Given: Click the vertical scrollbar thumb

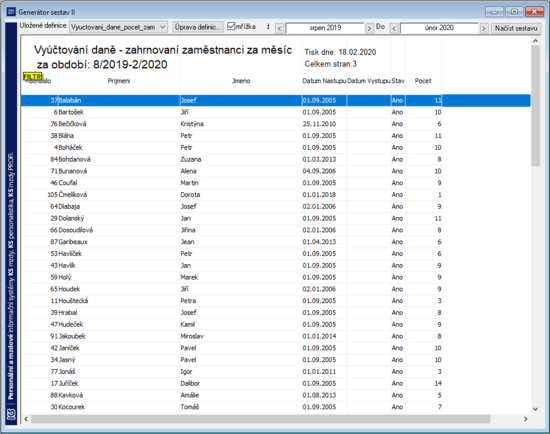Looking at the screenshot, I should pyautogui.click(x=535, y=106).
